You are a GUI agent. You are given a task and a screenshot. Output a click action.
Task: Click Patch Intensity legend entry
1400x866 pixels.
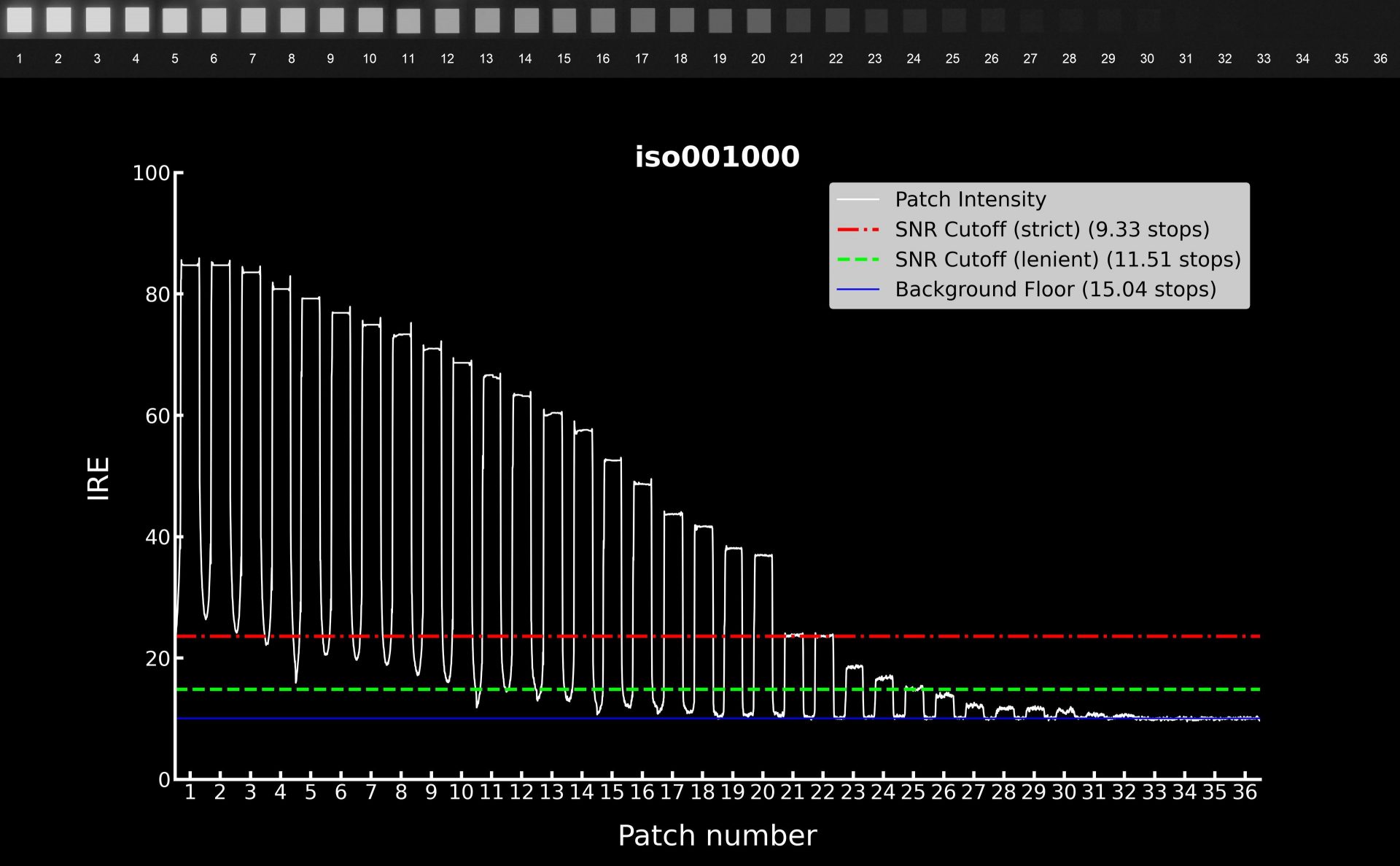coord(970,199)
